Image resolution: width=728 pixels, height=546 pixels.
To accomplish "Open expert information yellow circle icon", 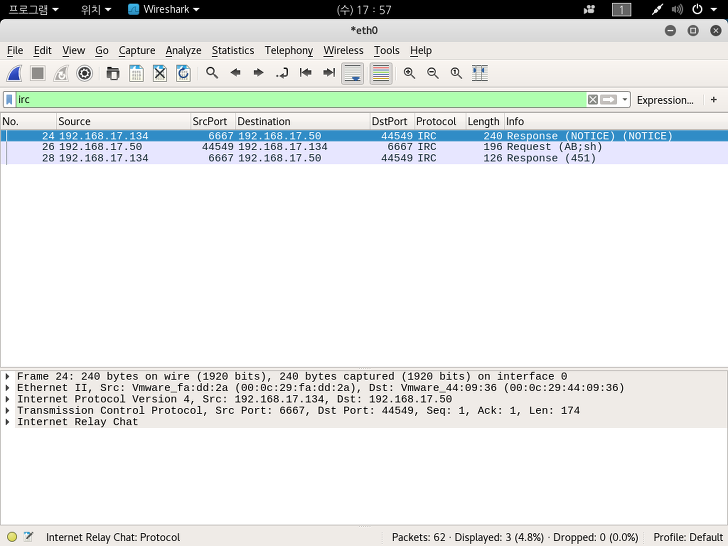I will click(x=12, y=537).
